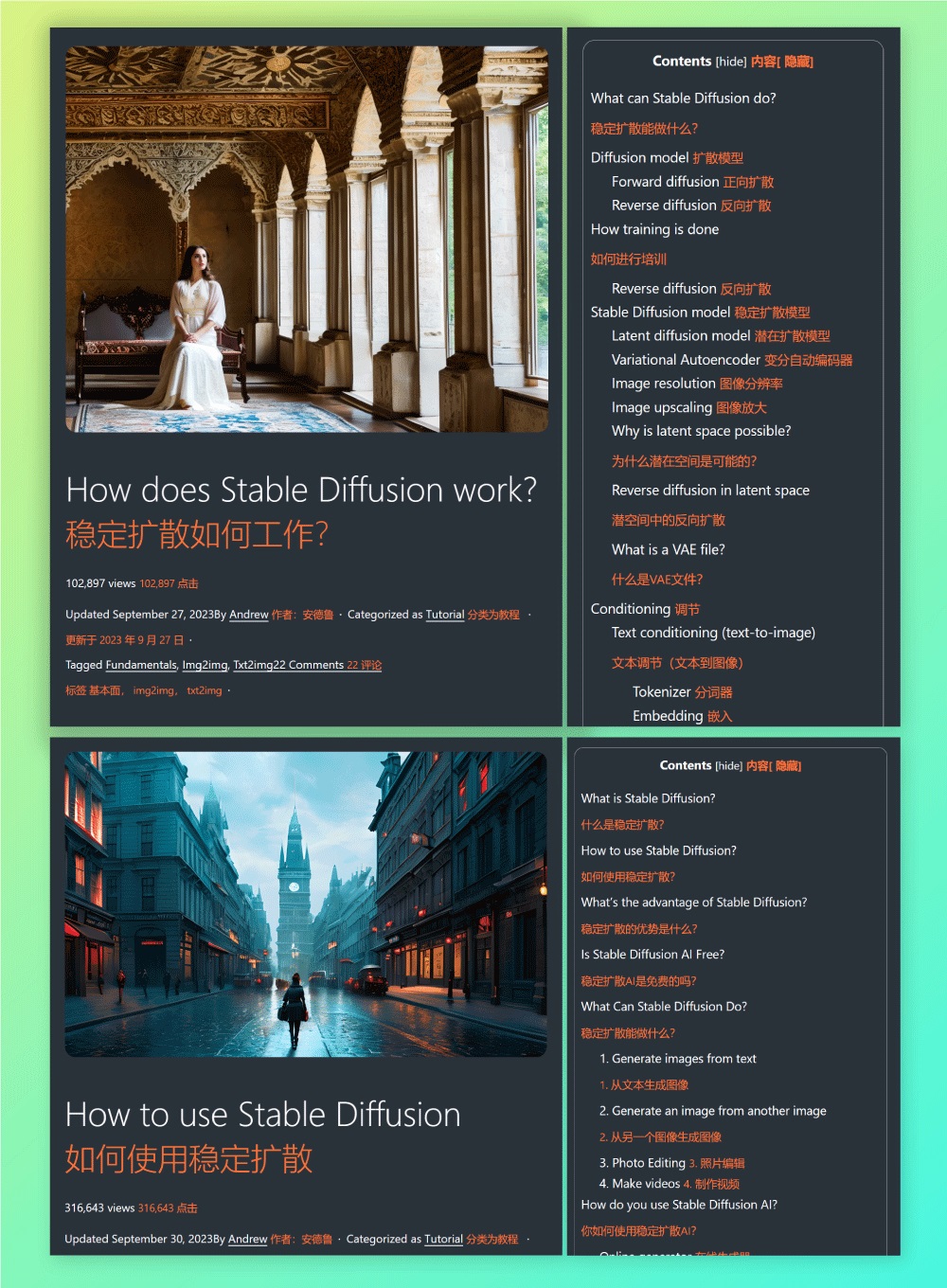The height and width of the screenshot is (1288, 947).
Task: Select '4. Make videos' contents item
Action: tap(639, 1184)
